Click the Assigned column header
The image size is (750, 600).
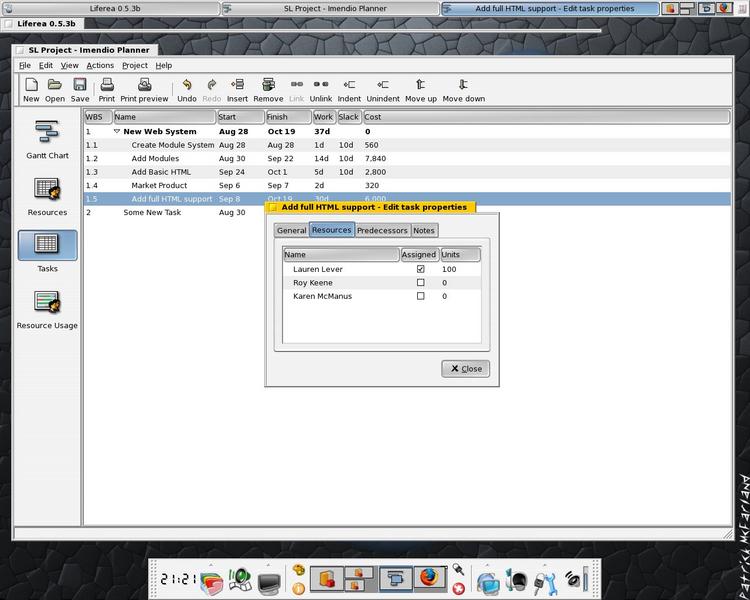point(419,255)
